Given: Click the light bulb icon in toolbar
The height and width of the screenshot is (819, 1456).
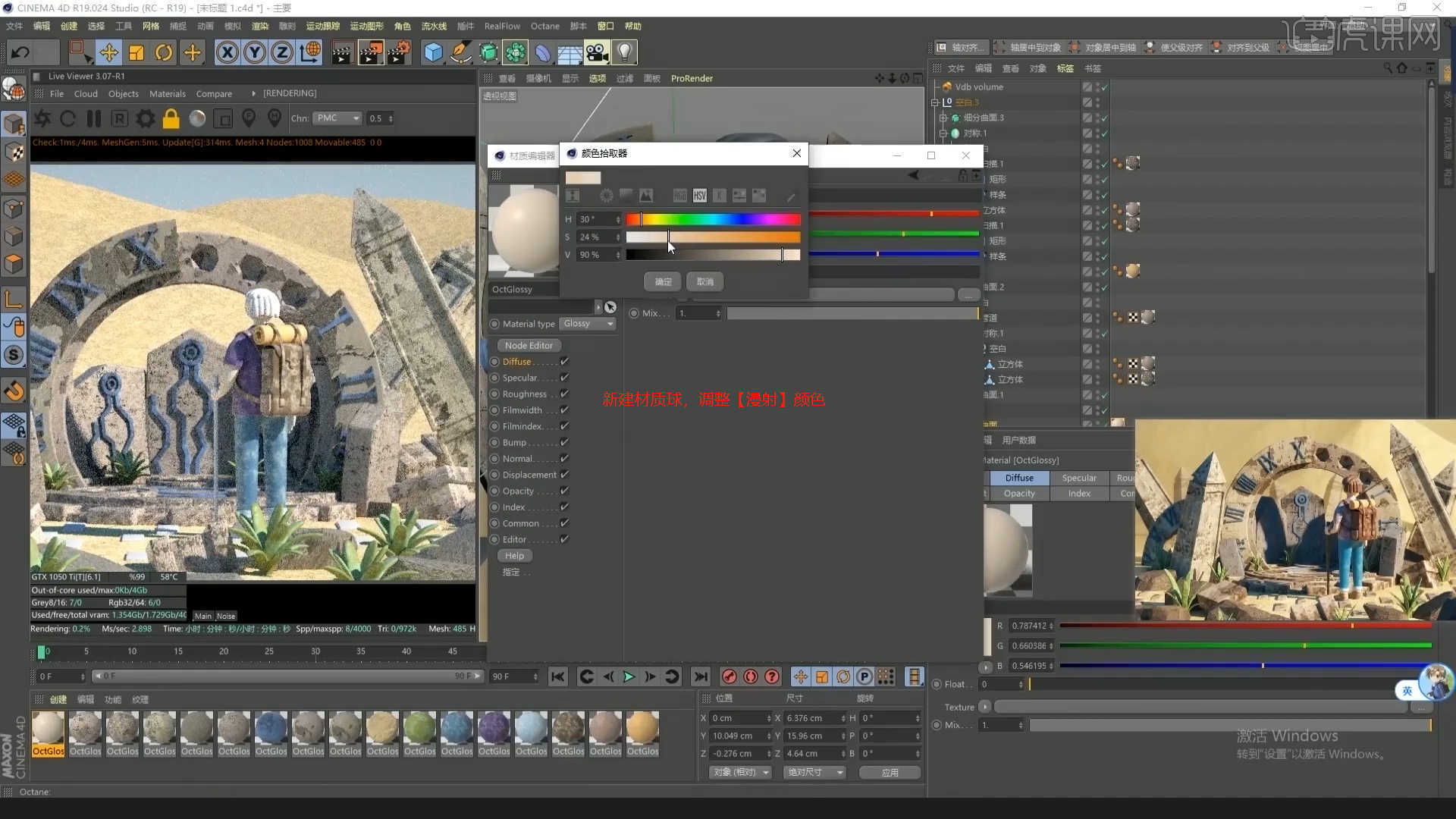Looking at the screenshot, I should (x=624, y=52).
